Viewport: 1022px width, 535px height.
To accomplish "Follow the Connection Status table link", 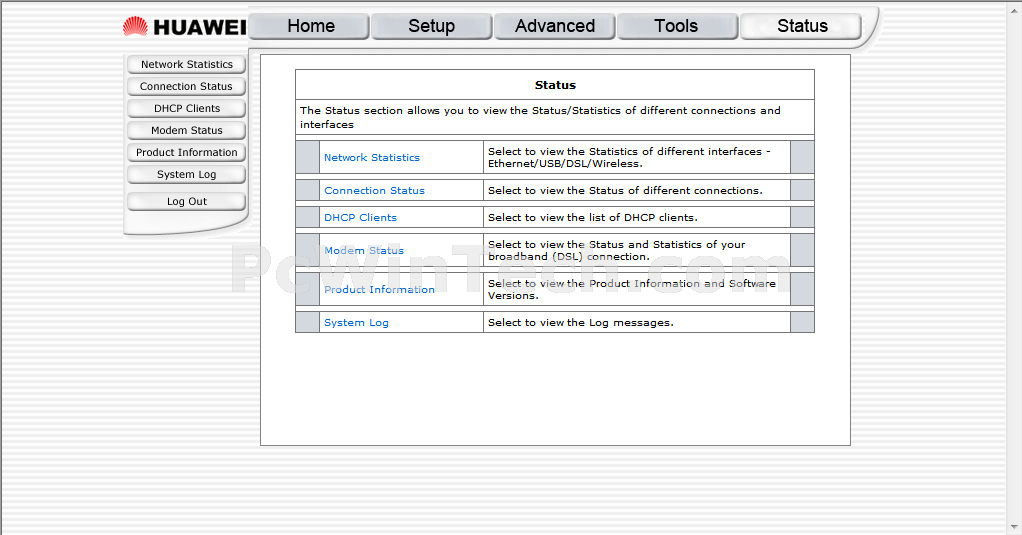I will tap(374, 191).
